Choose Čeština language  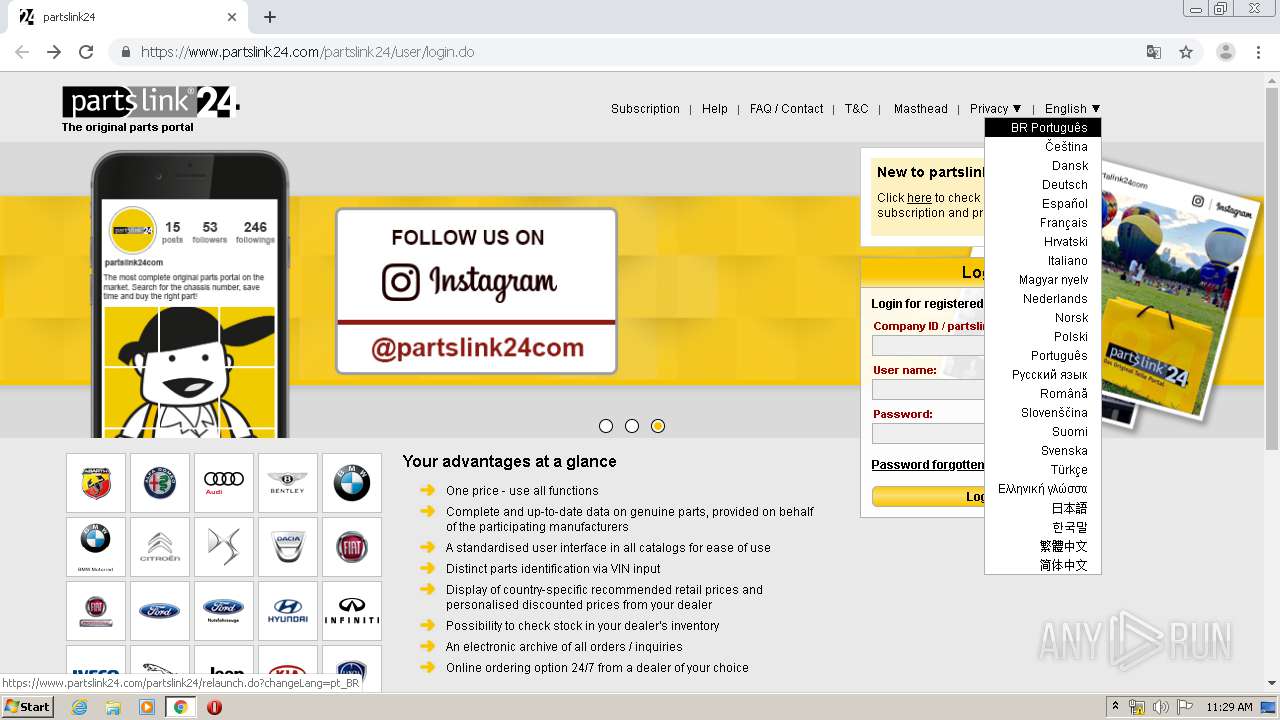[x=1043, y=147]
